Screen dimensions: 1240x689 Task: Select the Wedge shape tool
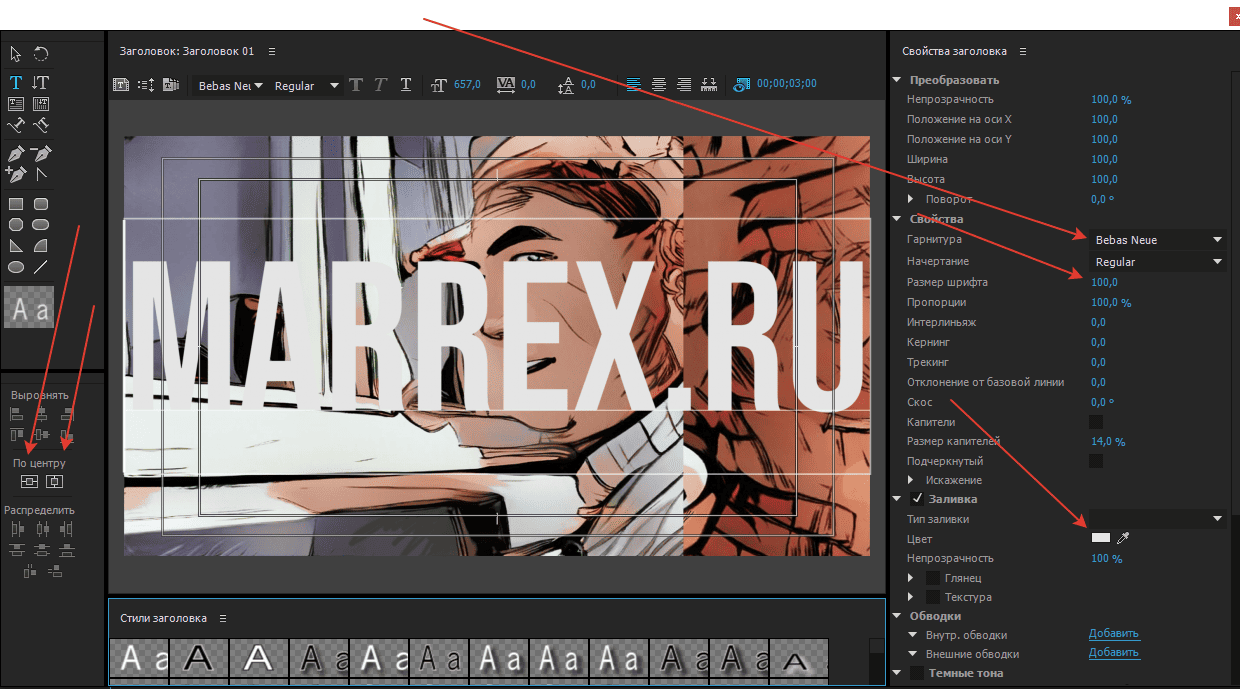(16, 245)
